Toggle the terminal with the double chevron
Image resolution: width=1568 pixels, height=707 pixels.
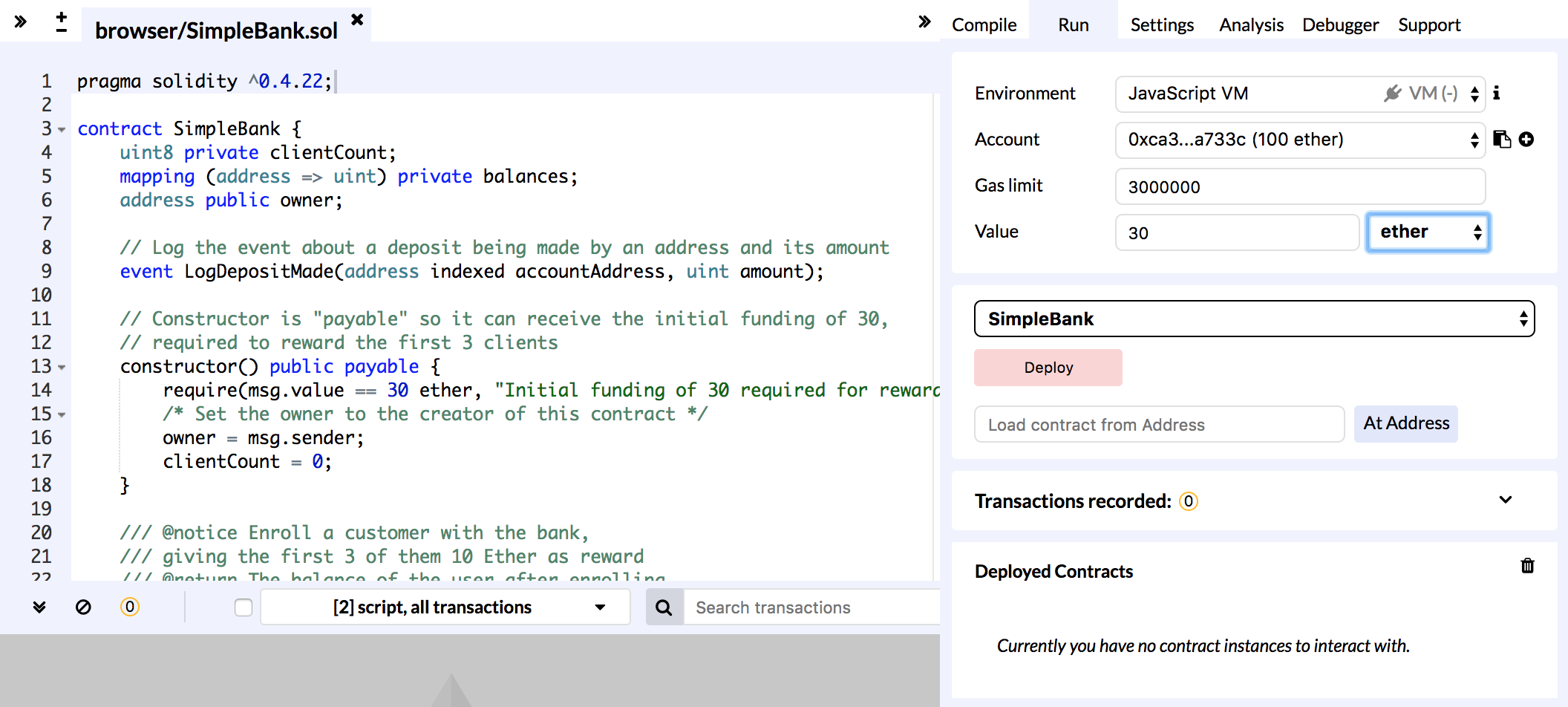(x=39, y=607)
